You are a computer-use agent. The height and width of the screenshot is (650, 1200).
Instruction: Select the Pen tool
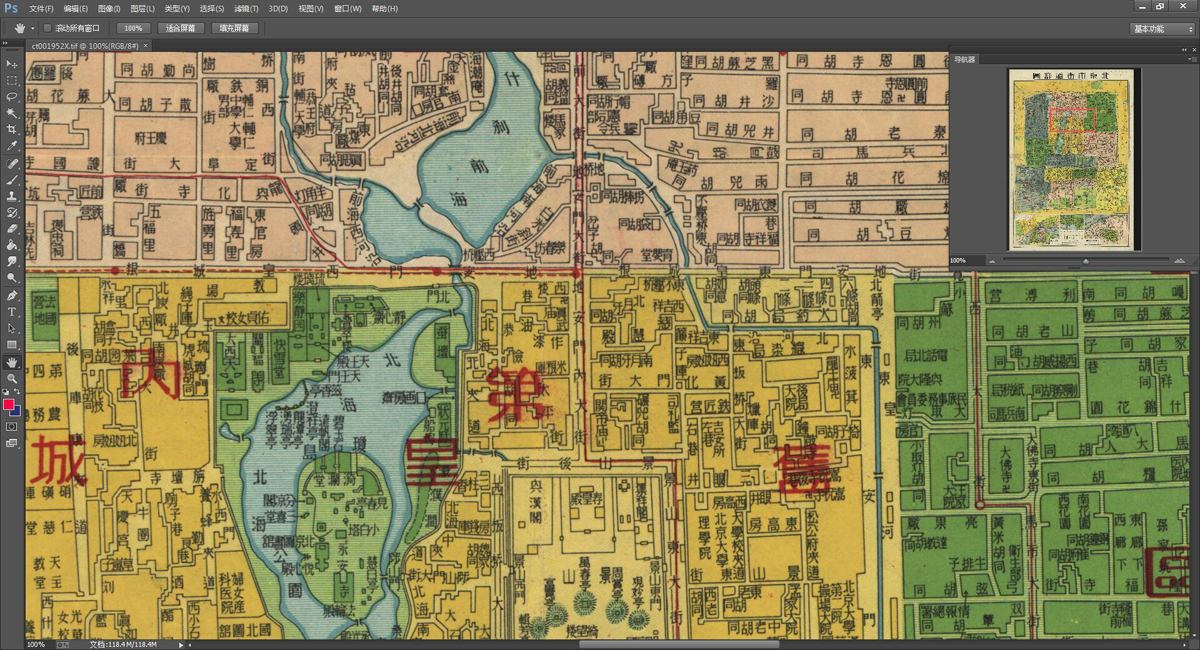12,296
